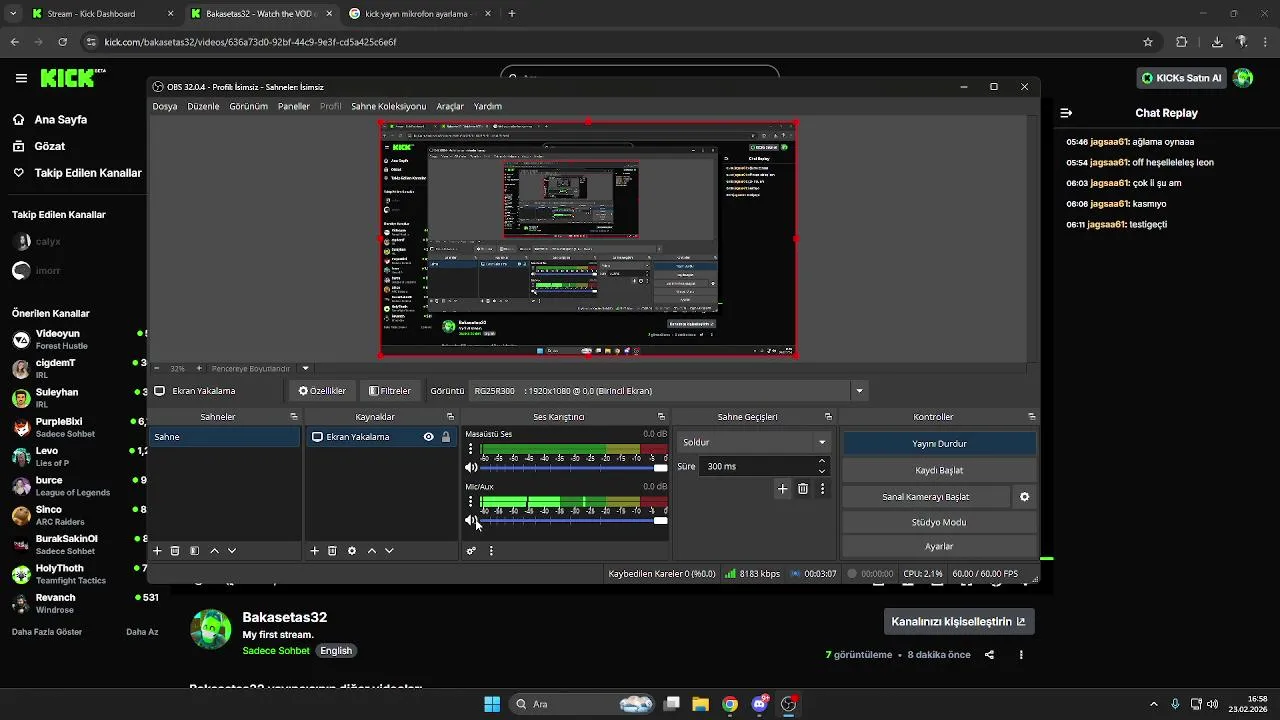Open Stüdyo Modu
The width and height of the screenshot is (1280, 720).
click(x=939, y=522)
